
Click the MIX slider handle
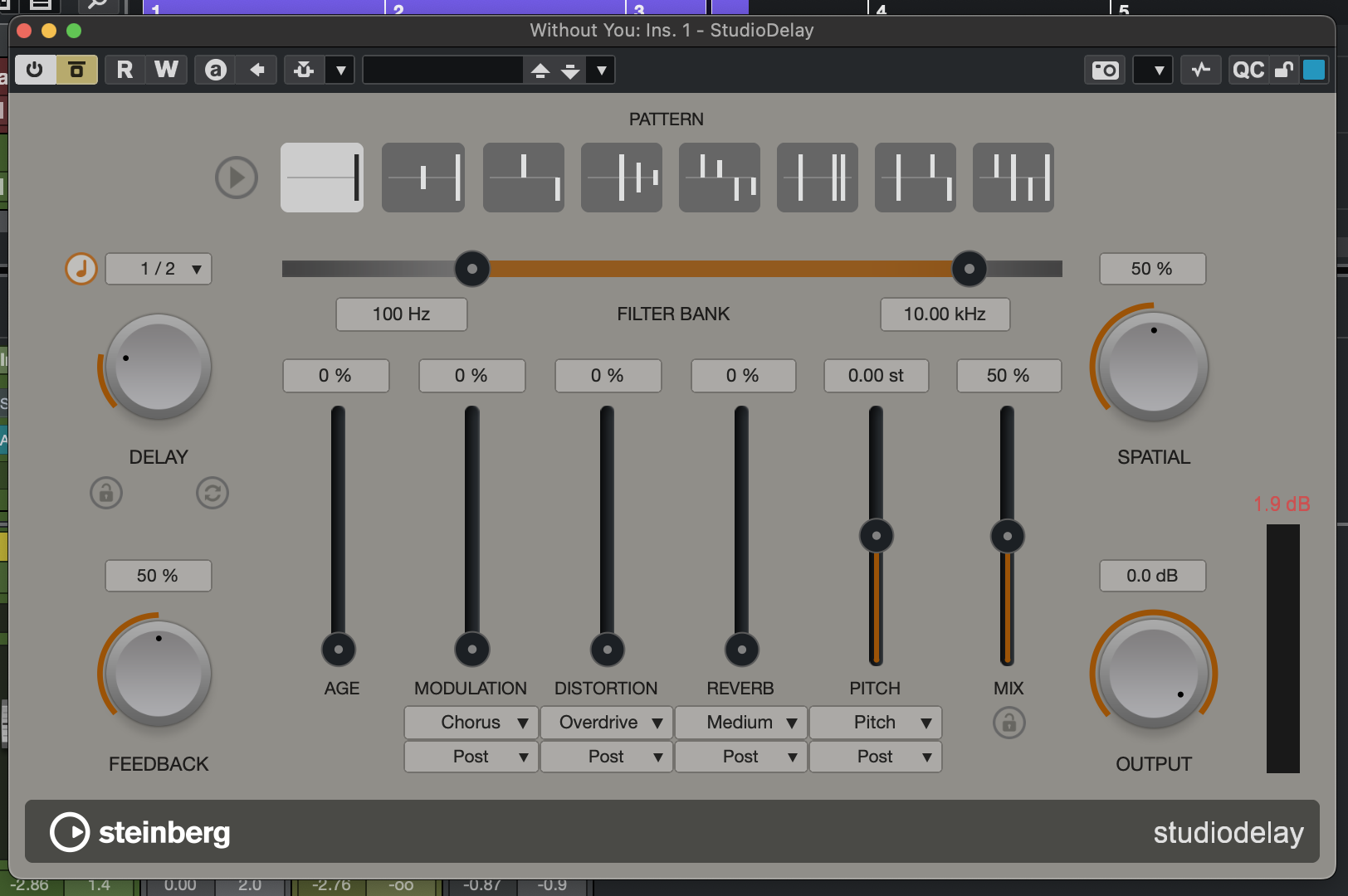click(1008, 536)
